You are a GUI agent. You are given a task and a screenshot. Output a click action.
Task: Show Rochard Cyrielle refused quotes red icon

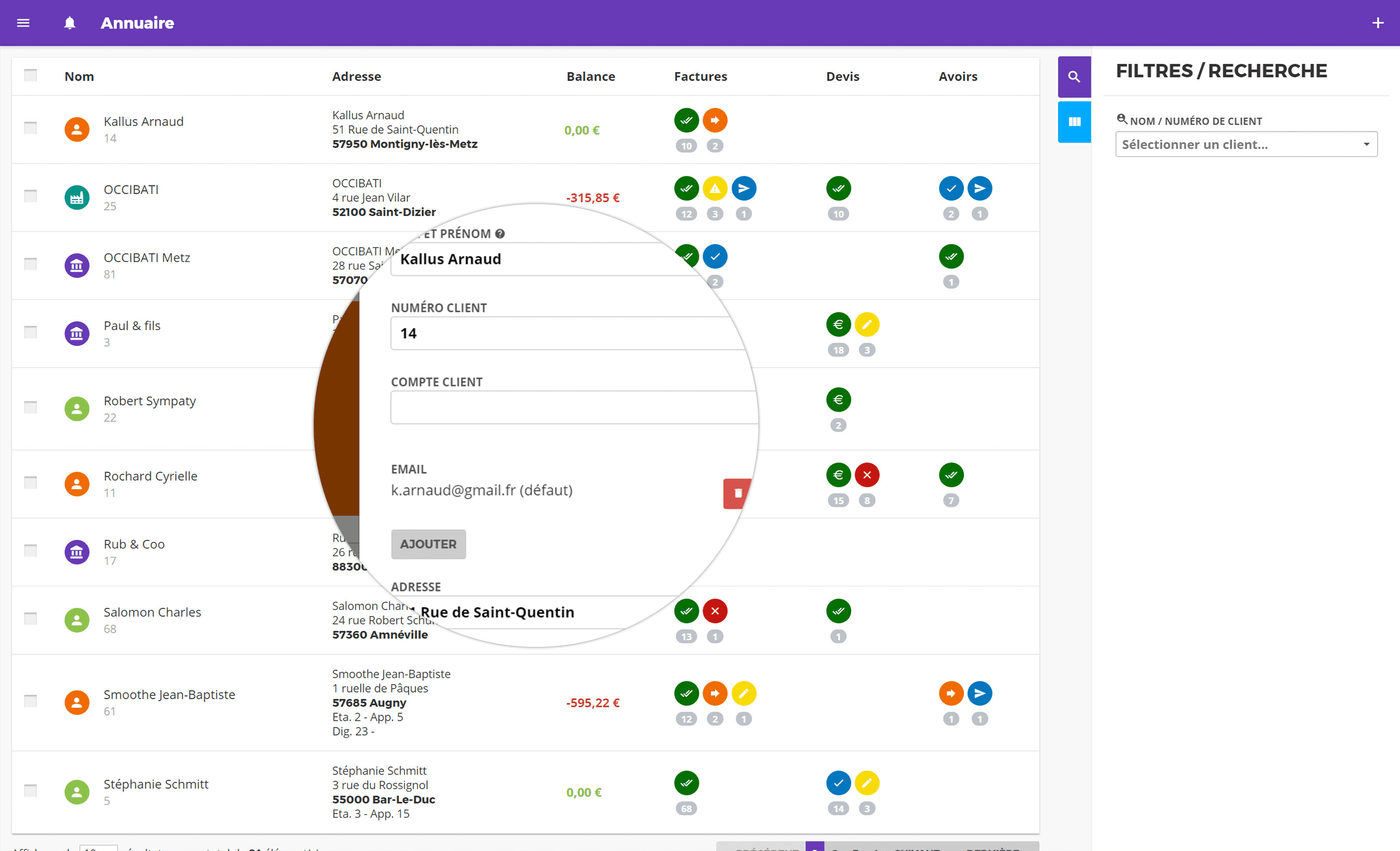click(x=867, y=475)
